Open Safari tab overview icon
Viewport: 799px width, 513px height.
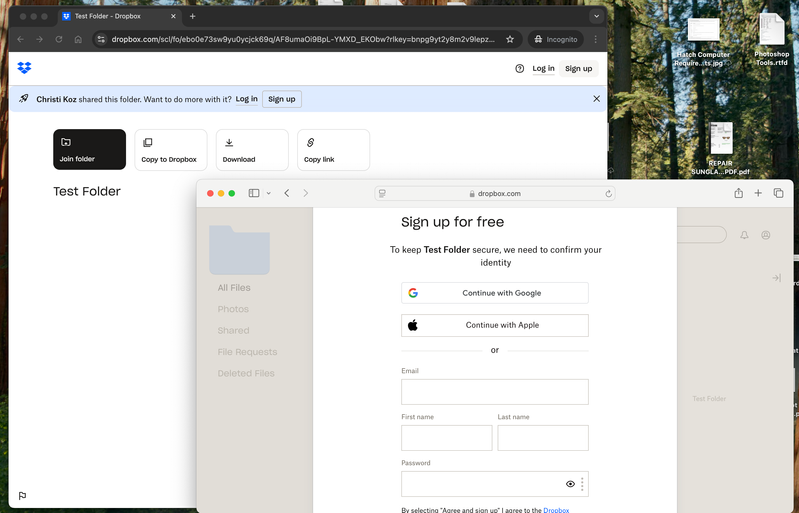[778, 193]
